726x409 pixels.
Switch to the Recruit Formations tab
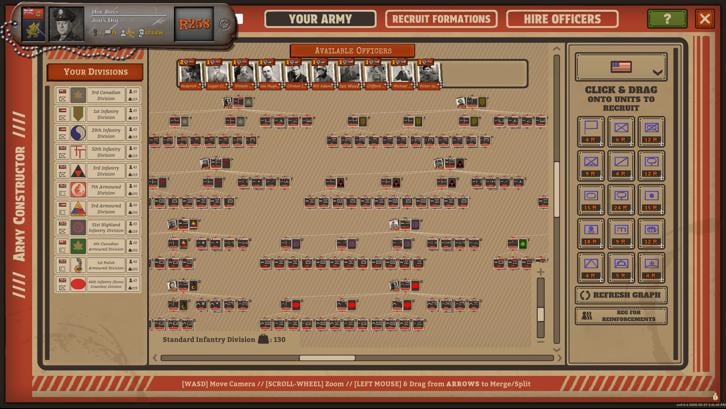point(441,19)
